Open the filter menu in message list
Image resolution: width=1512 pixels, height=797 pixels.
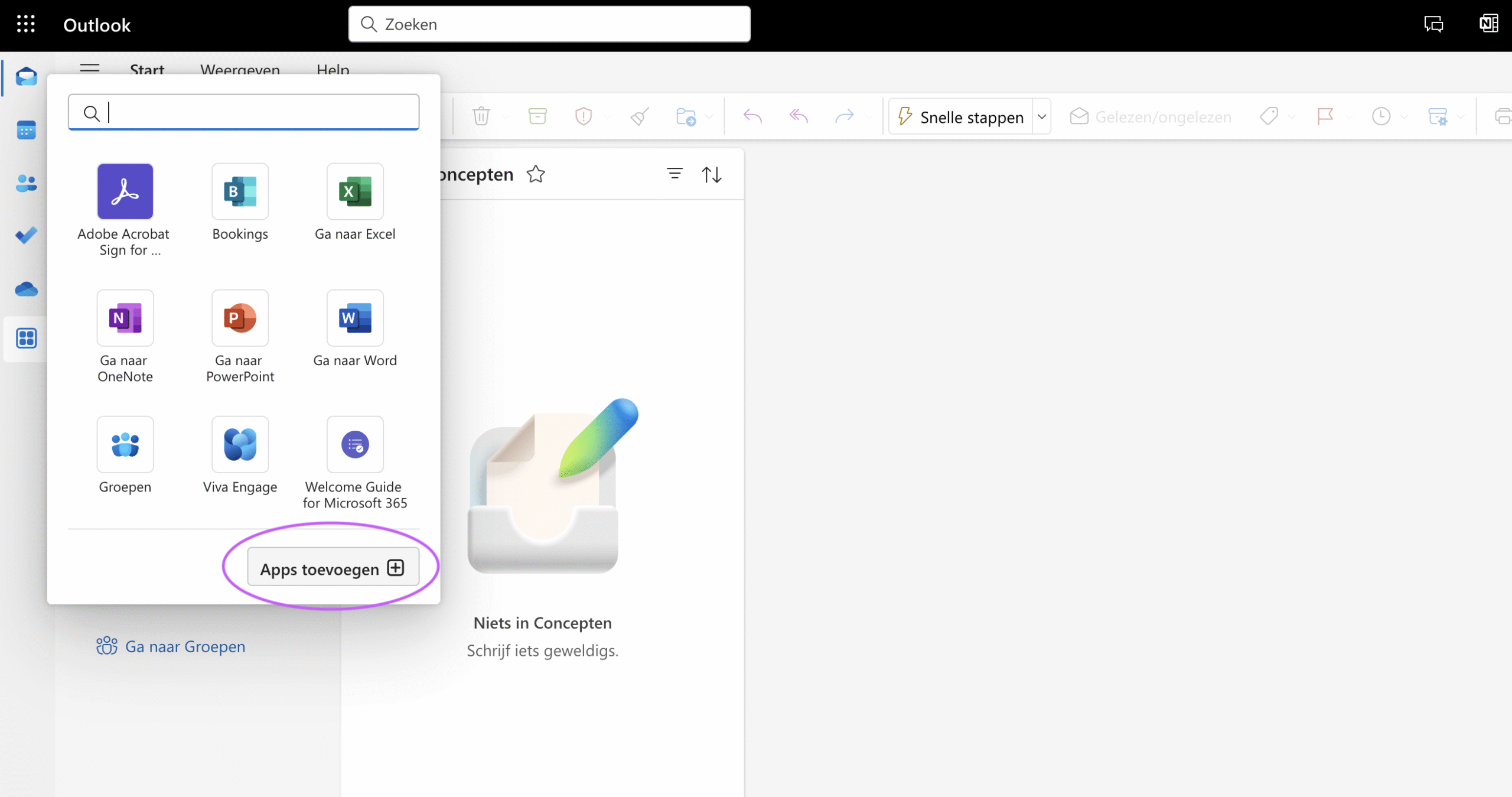tap(674, 174)
